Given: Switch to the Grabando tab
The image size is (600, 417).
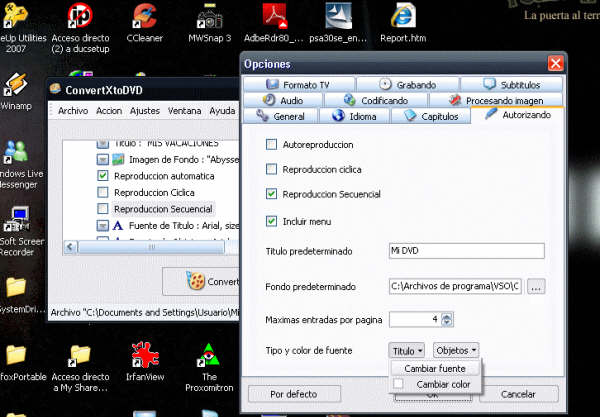Looking at the screenshot, I should point(408,85).
